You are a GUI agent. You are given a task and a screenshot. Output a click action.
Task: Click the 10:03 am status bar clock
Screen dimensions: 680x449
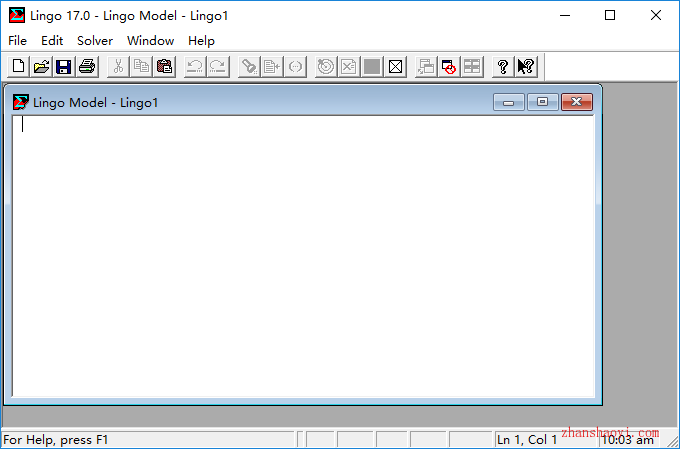click(628, 440)
